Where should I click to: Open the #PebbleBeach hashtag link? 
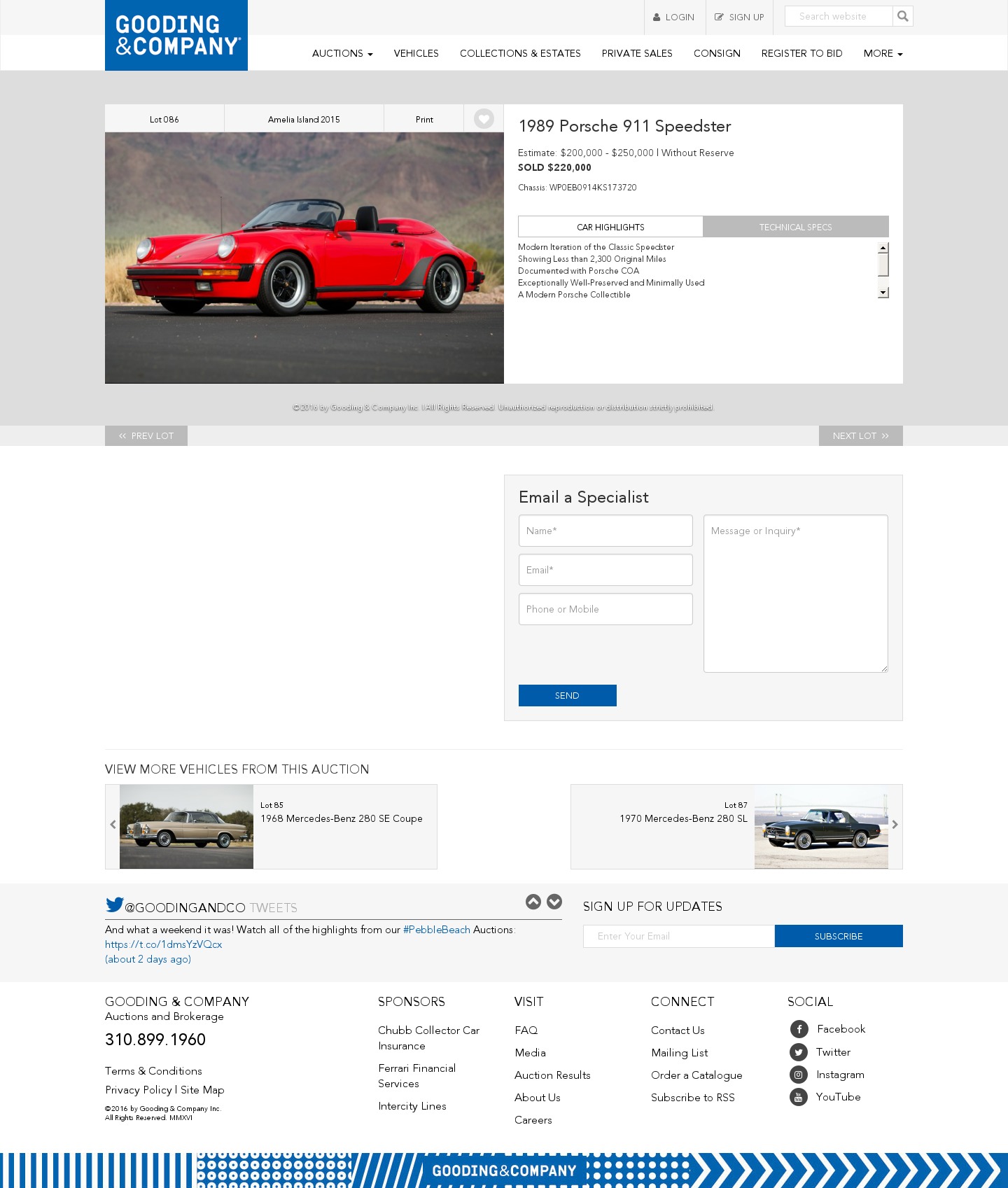[437, 930]
